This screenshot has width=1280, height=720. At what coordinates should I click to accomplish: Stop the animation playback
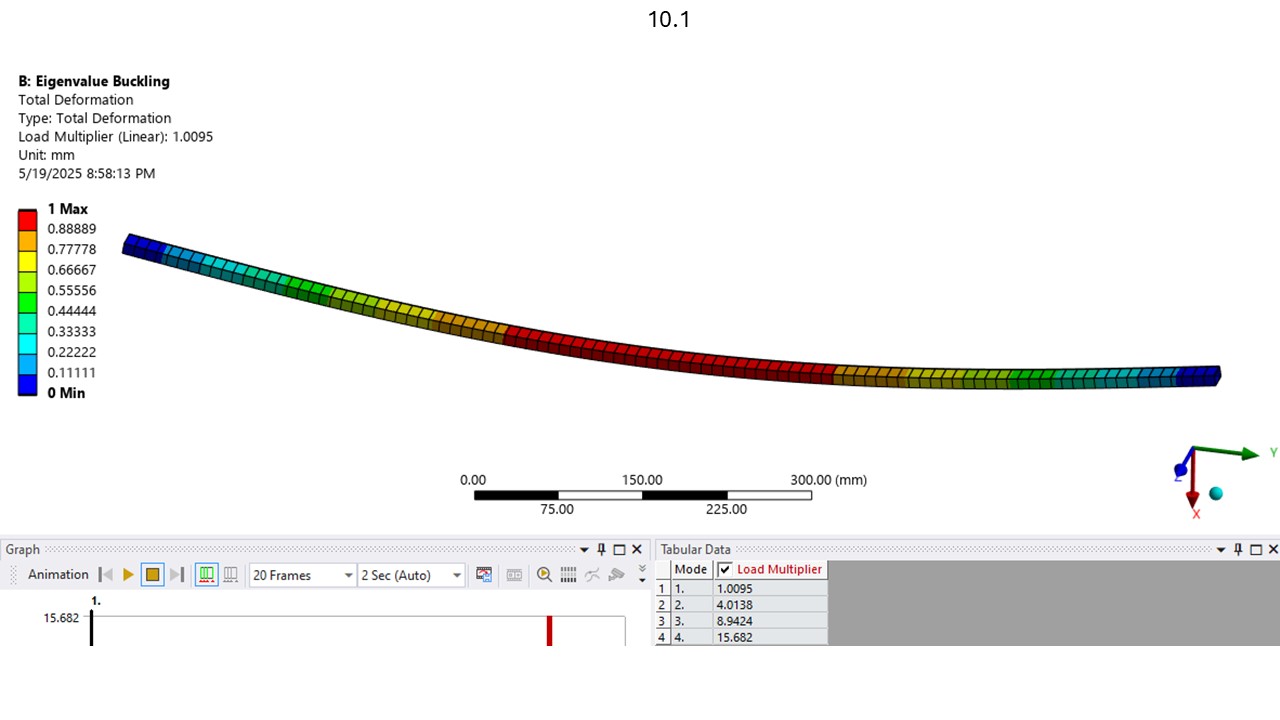[152, 575]
